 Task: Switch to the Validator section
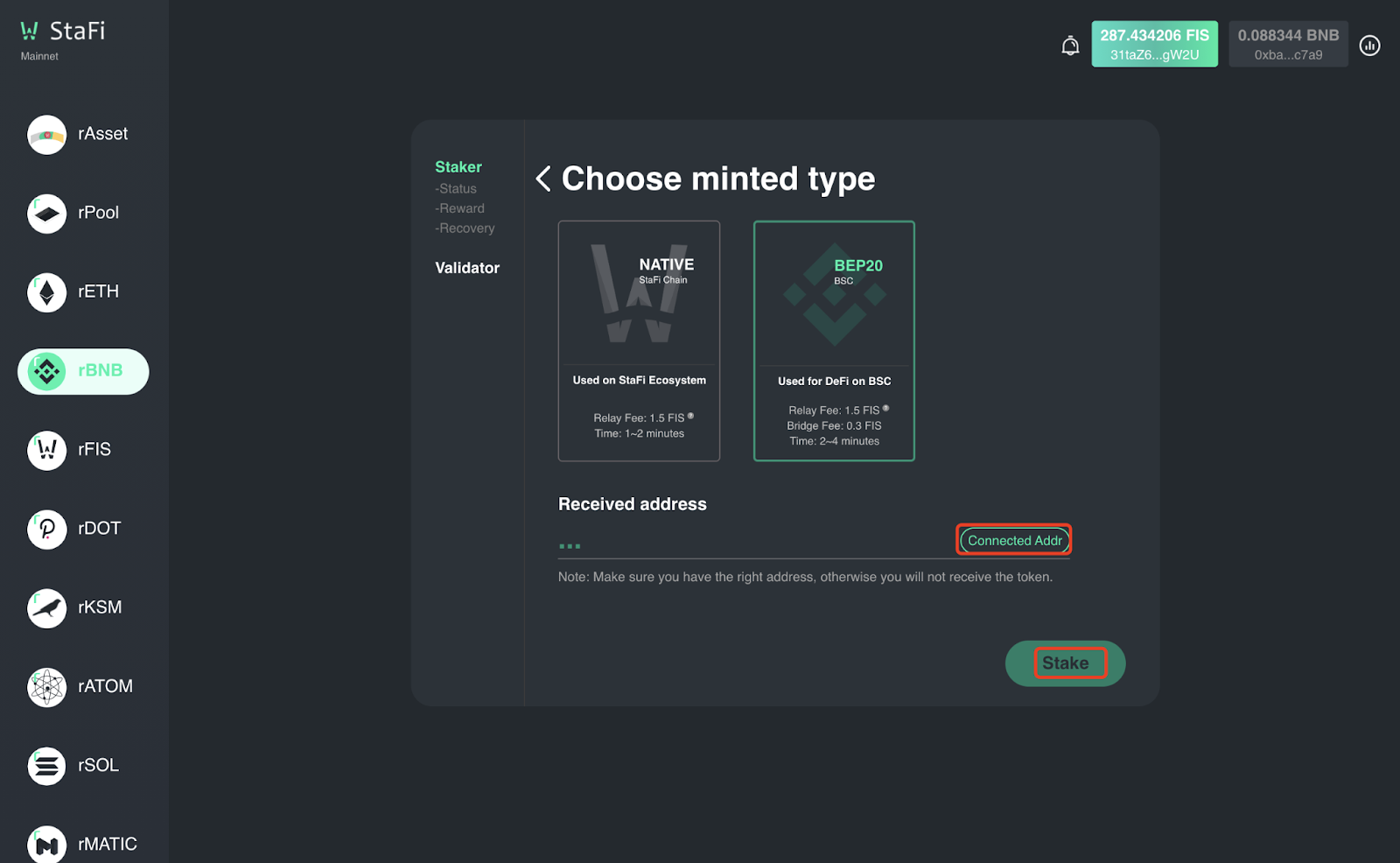(467, 268)
